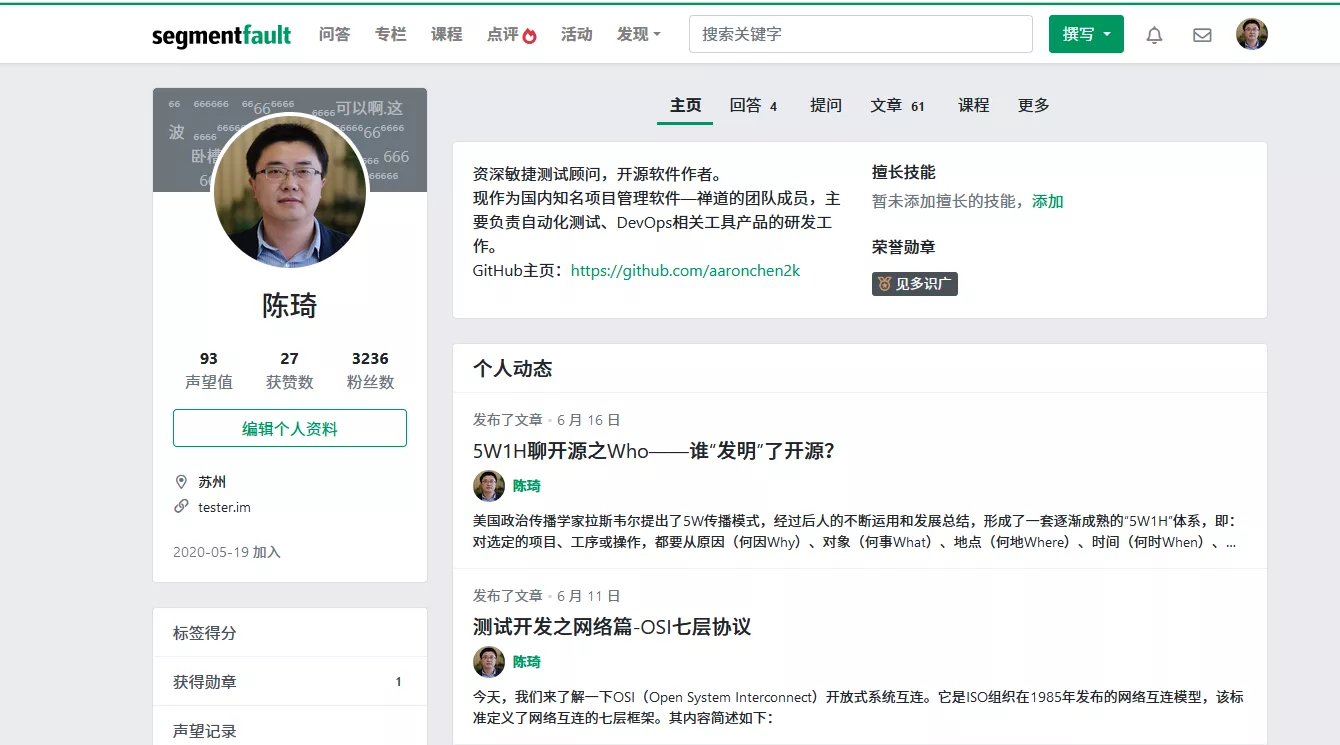
Task: Click author avatar under the 5W1H article
Action: [489, 486]
